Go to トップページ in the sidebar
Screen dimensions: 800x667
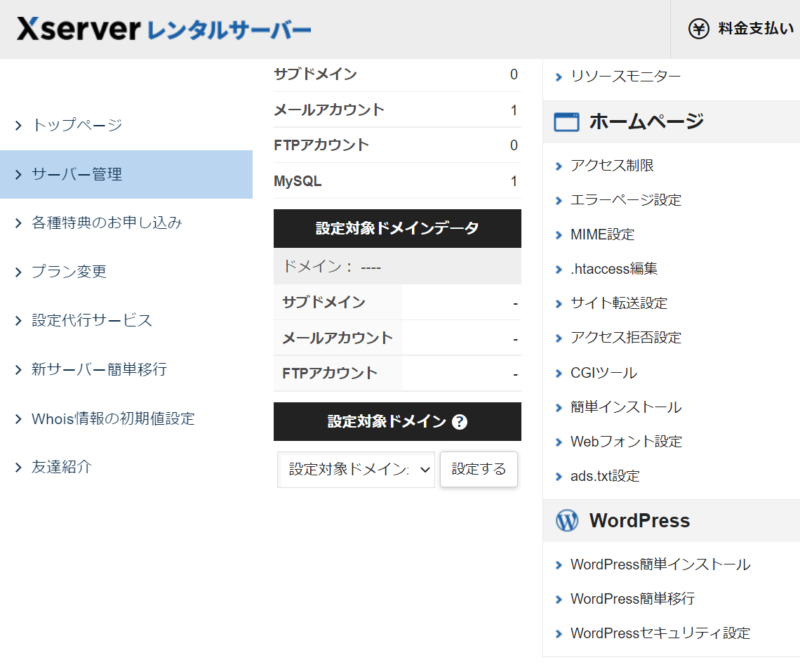click(77, 125)
